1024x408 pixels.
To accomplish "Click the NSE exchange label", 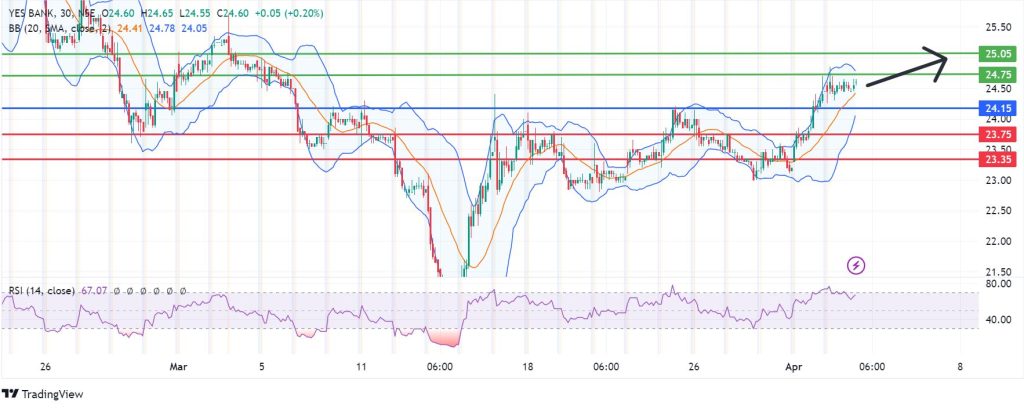I will click(x=87, y=13).
